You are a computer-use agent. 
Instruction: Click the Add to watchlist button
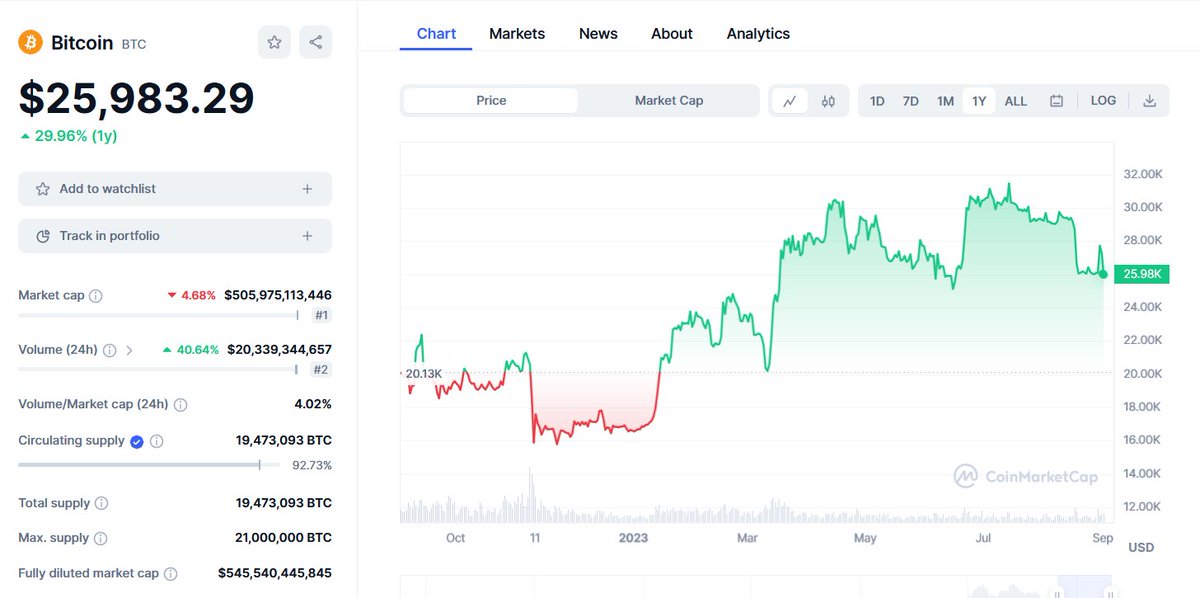(x=175, y=189)
